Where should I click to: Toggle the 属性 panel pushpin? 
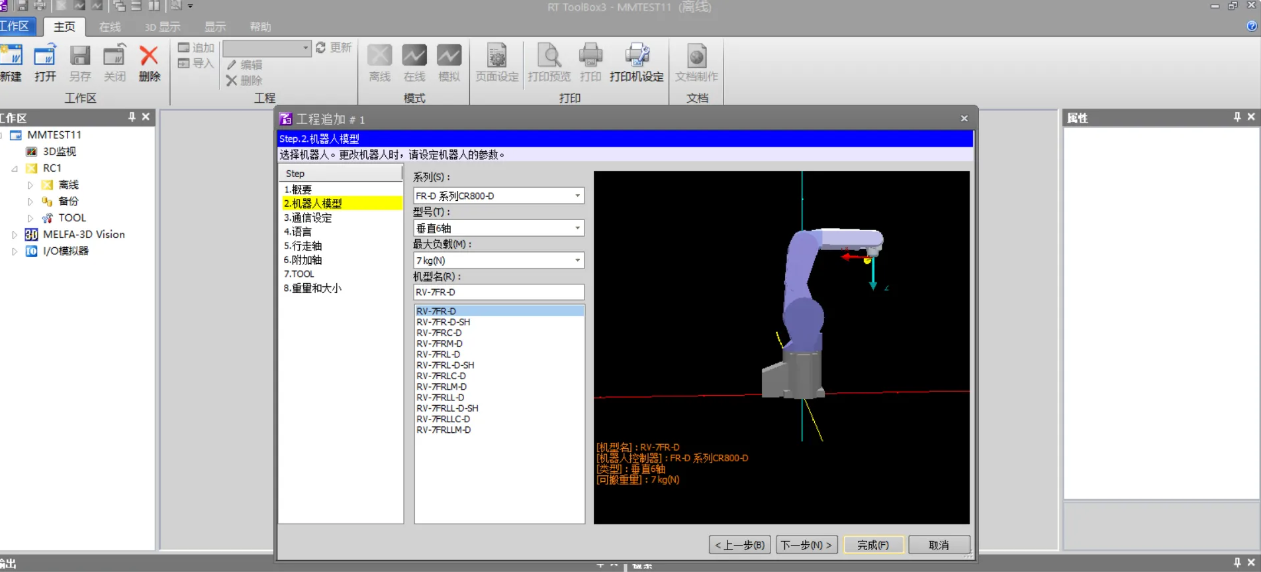tap(1237, 117)
